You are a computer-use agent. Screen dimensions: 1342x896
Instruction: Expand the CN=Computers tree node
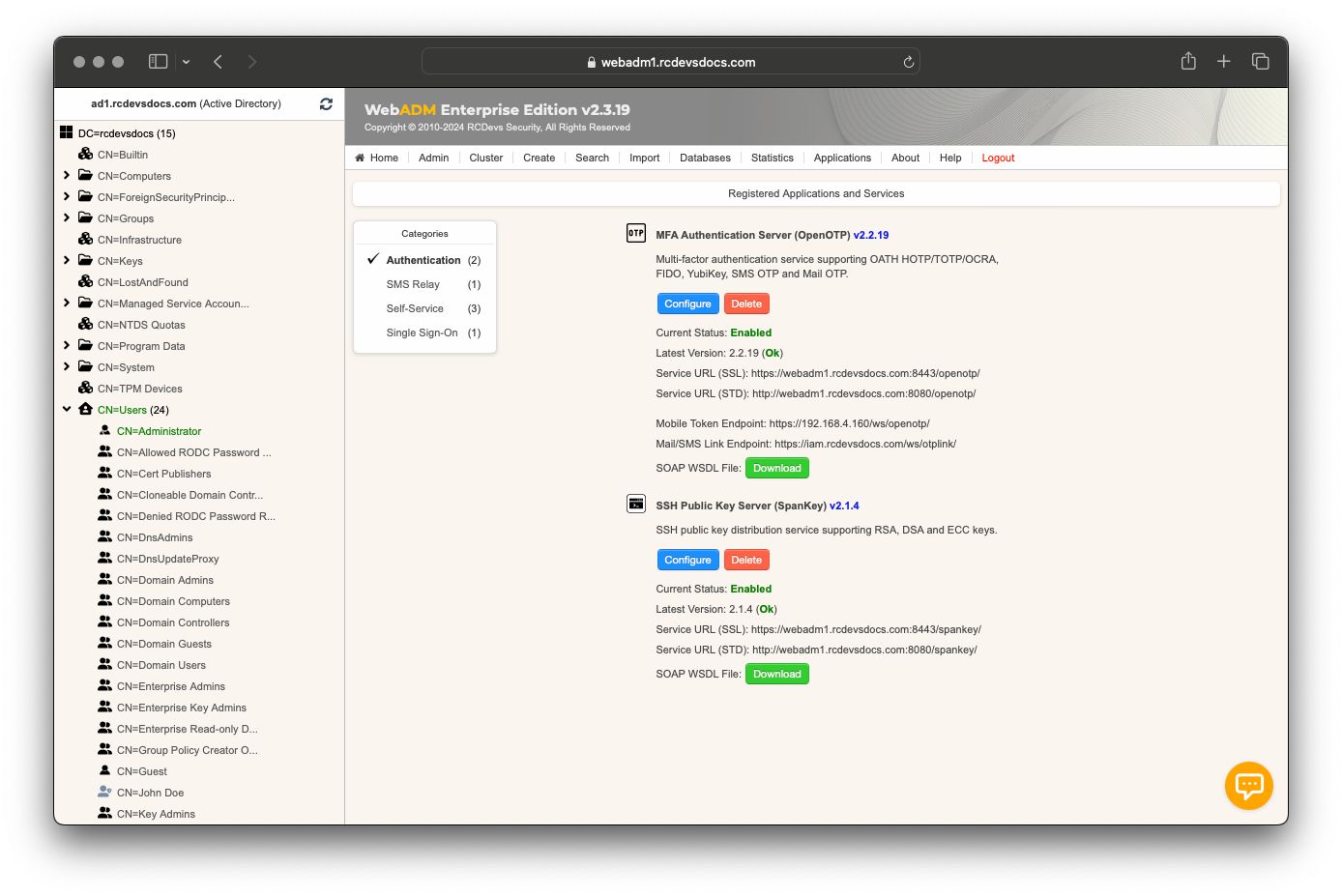(x=66, y=175)
